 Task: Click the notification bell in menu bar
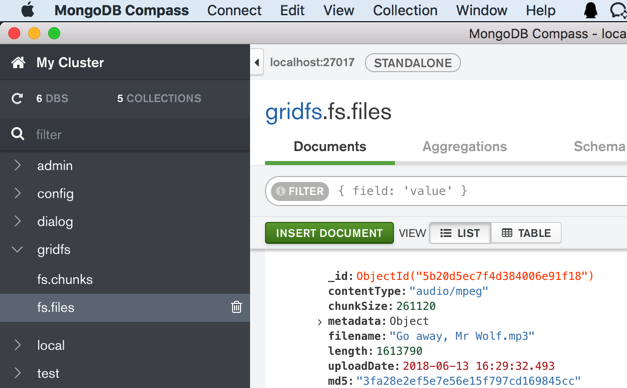[590, 10]
